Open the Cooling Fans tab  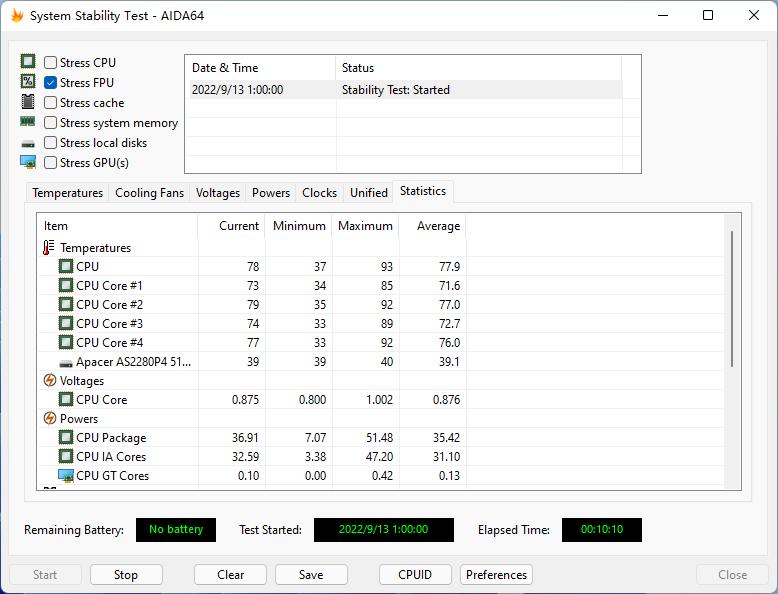click(x=149, y=193)
